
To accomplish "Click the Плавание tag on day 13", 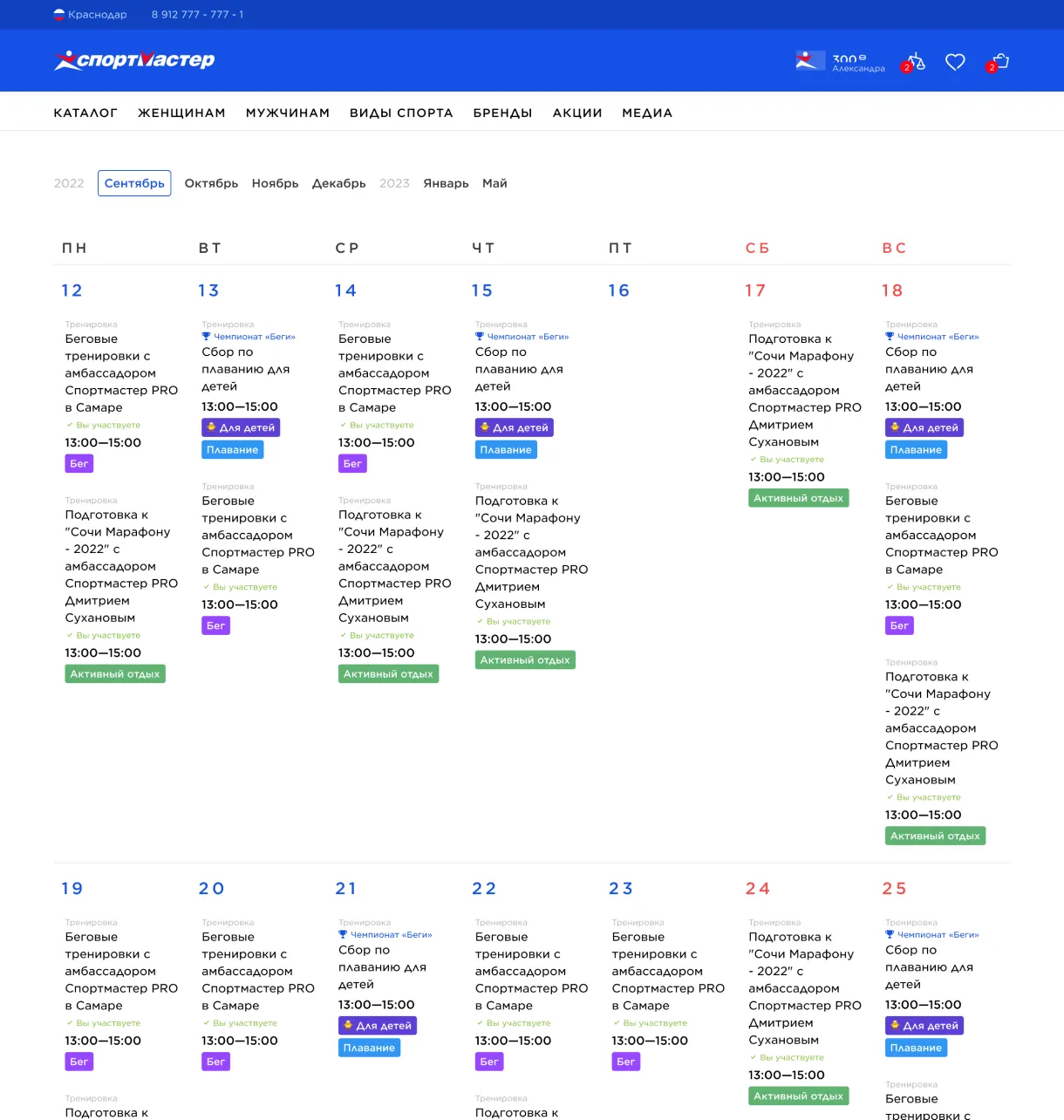I will 233,450.
